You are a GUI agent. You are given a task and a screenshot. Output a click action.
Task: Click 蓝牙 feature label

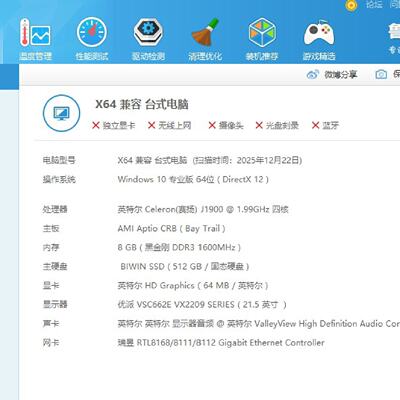tap(330, 125)
